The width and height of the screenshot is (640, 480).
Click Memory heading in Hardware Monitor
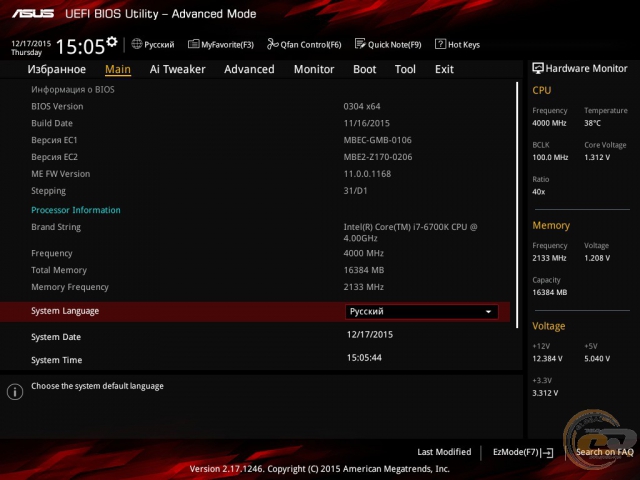551,226
